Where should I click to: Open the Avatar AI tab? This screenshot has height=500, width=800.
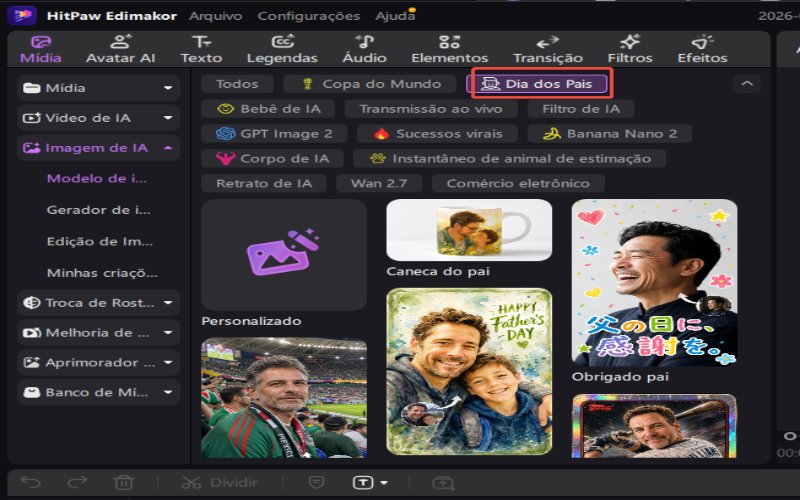[120, 49]
